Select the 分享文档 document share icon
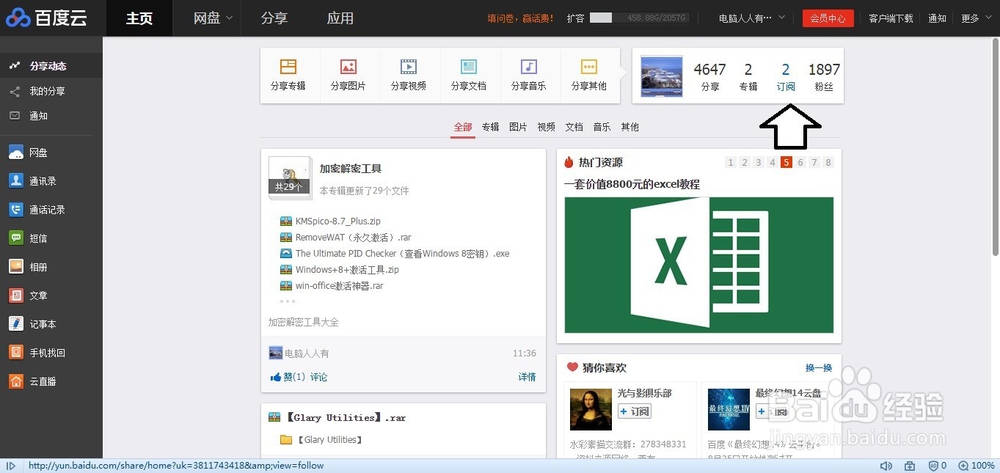Image resolution: width=1000 pixels, height=473 pixels. coord(468,66)
